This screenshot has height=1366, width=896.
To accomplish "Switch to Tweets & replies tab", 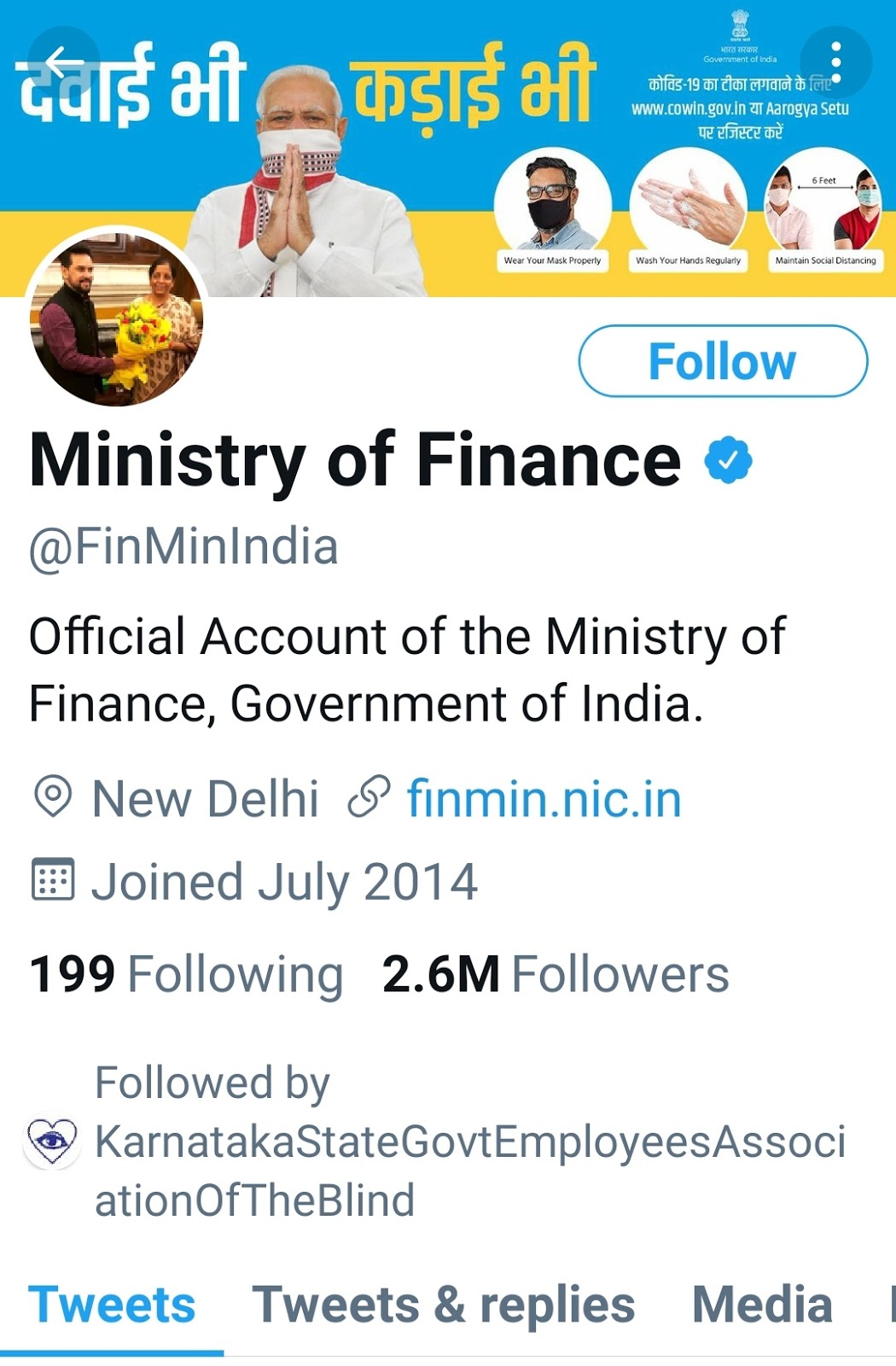I will [x=443, y=1305].
